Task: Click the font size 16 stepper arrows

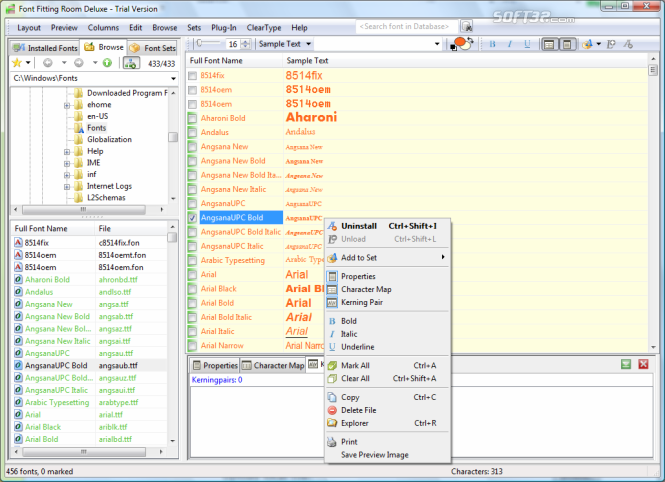Action: [x=246, y=44]
